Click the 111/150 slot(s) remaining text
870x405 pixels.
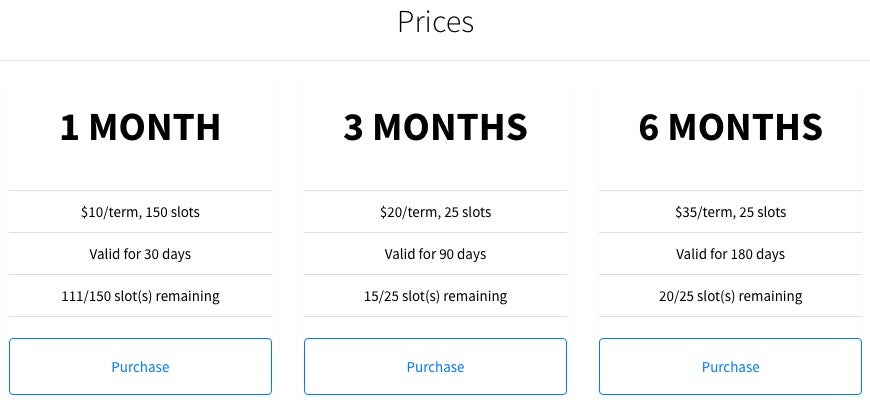click(x=140, y=296)
